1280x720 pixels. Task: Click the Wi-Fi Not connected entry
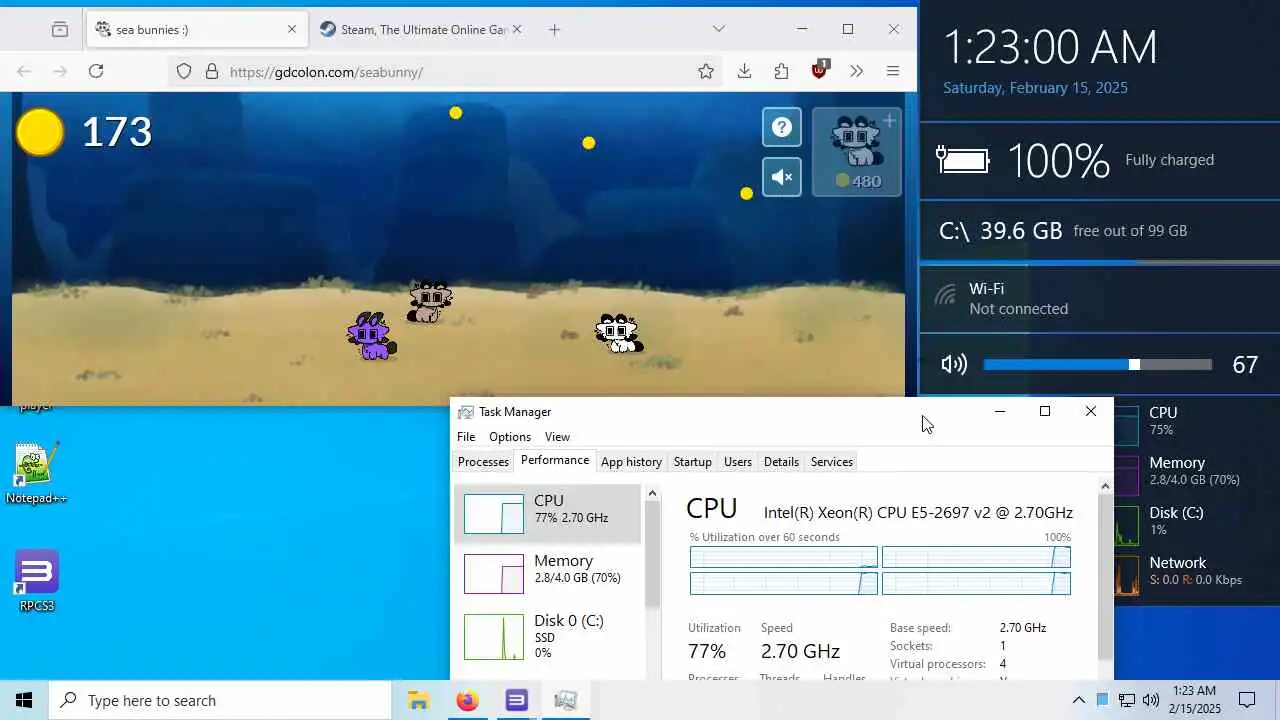1100,298
